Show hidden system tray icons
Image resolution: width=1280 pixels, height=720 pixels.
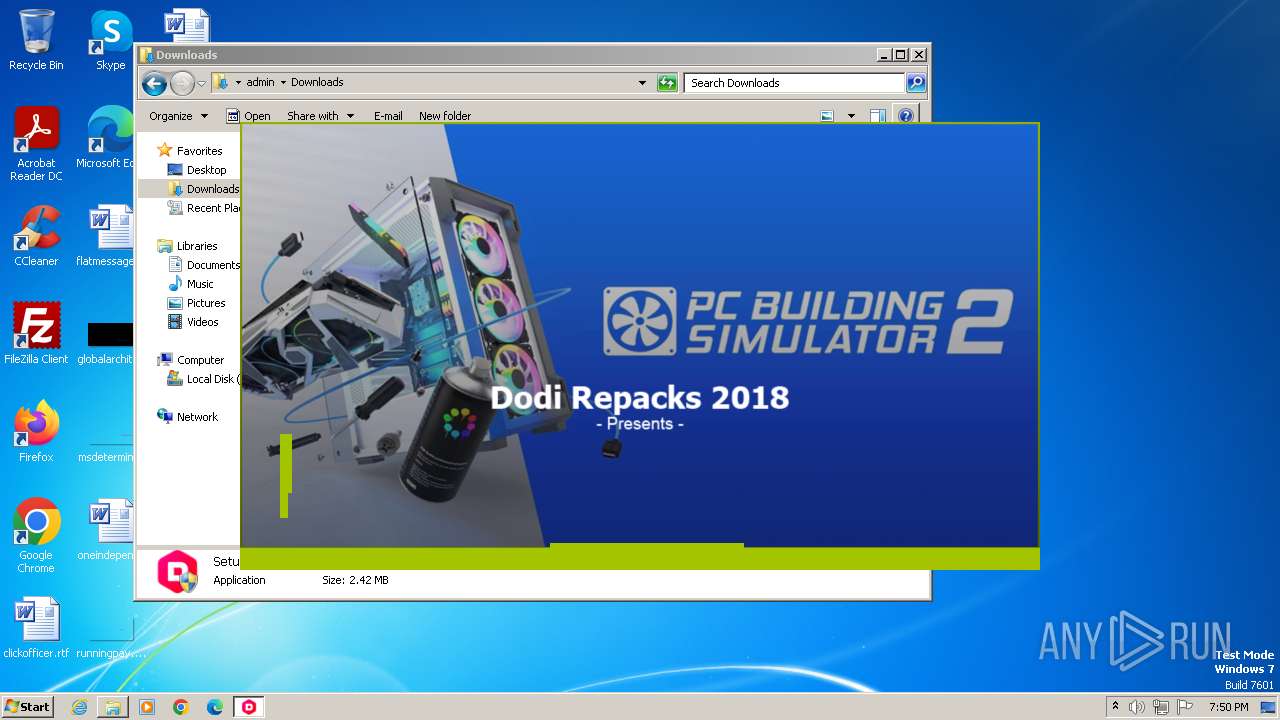[1115, 707]
